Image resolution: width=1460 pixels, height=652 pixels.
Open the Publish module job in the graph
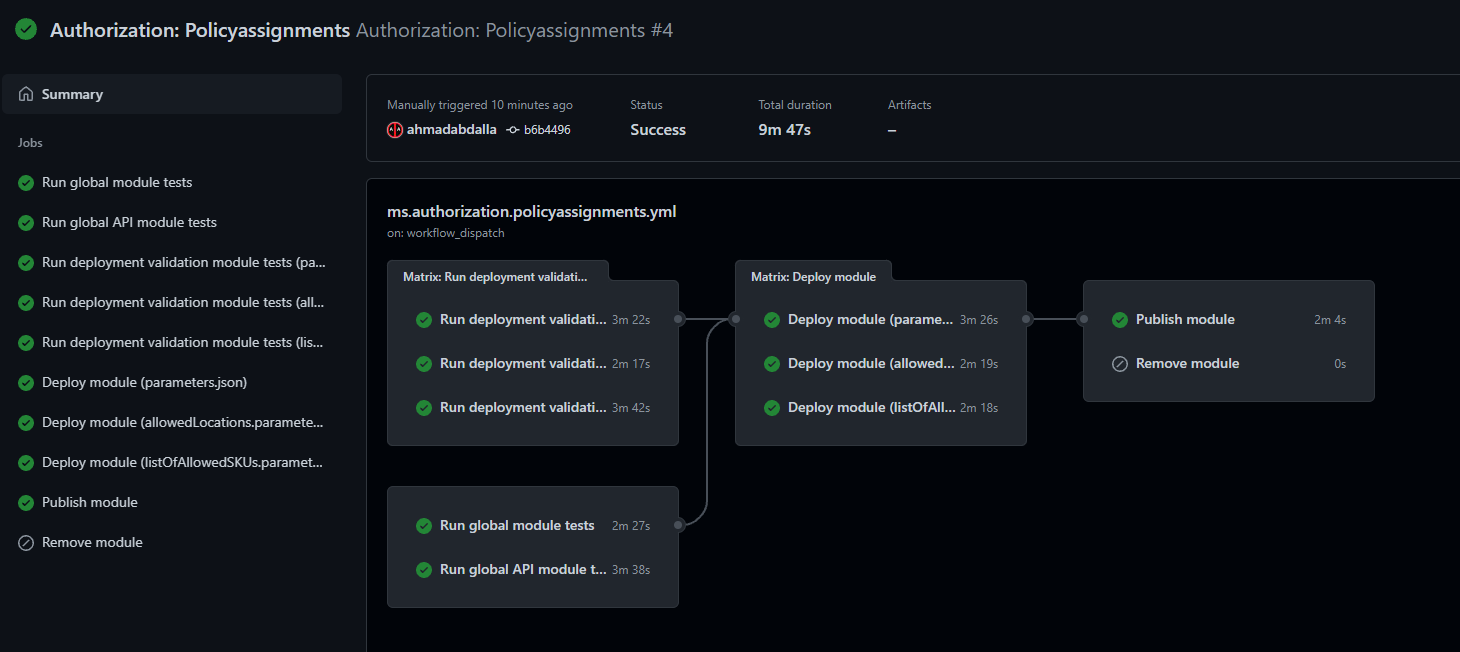click(x=1185, y=320)
